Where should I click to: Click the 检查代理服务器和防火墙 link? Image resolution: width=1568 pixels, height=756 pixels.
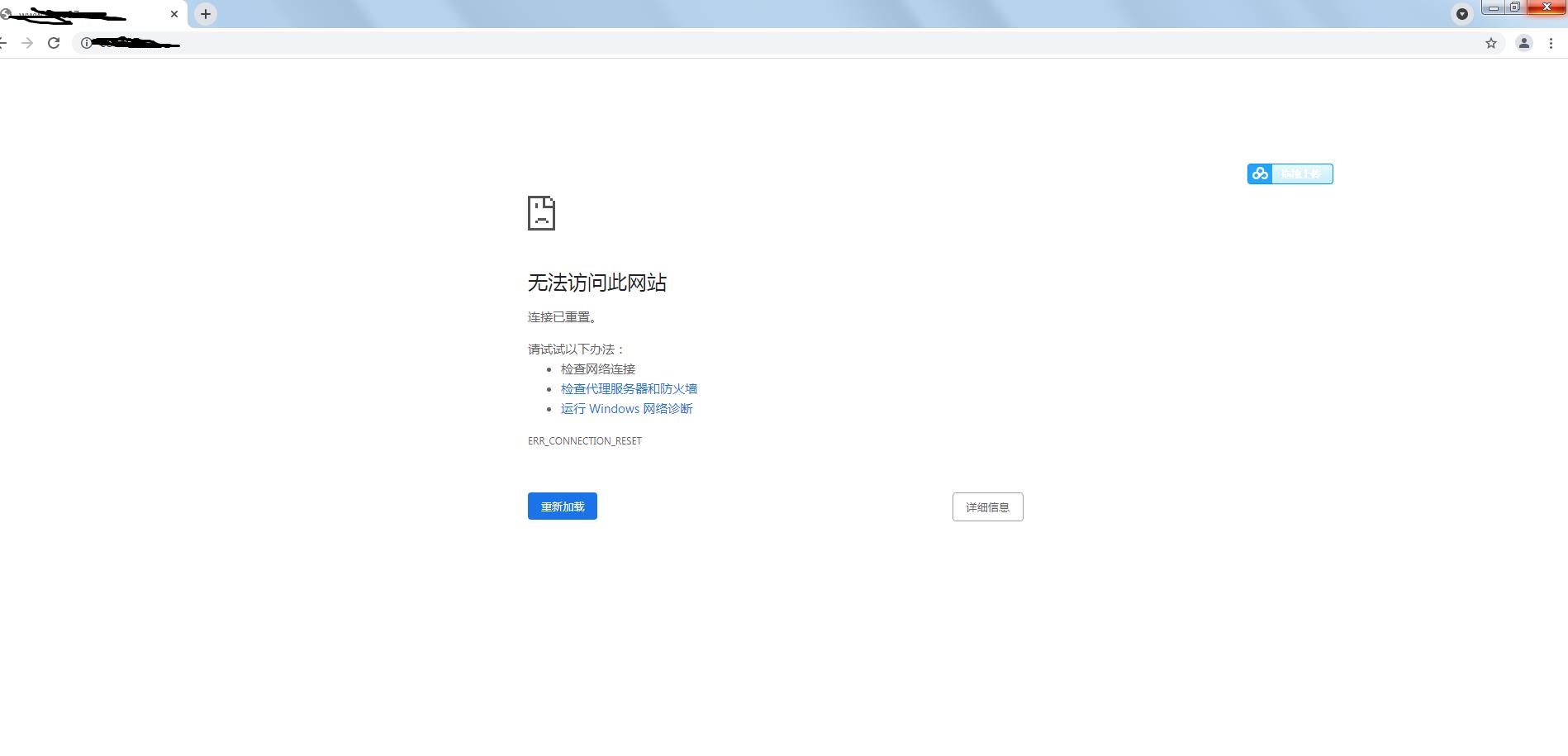click(629, 388)
